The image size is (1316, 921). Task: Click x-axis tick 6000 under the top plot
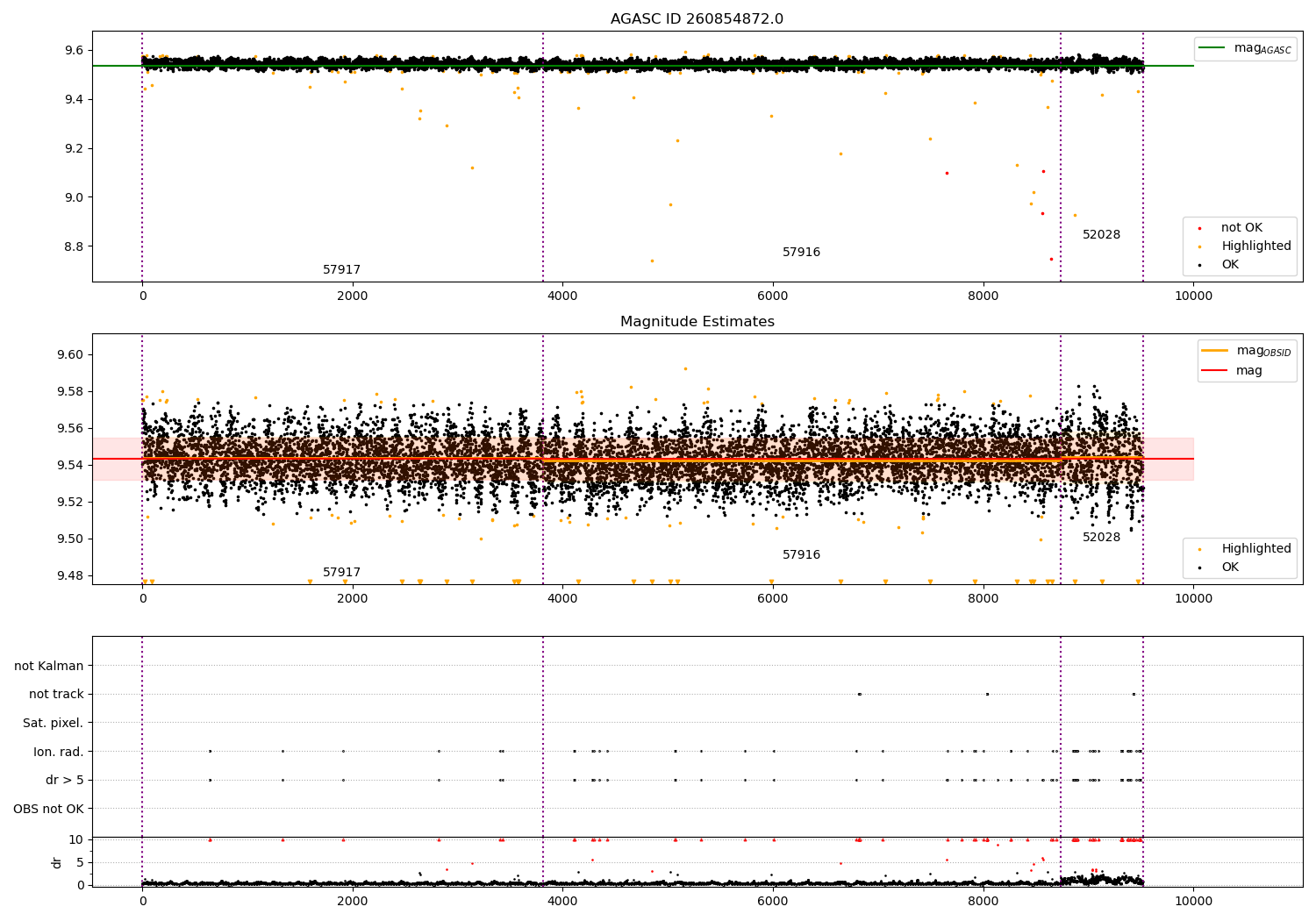click(773, 296)
